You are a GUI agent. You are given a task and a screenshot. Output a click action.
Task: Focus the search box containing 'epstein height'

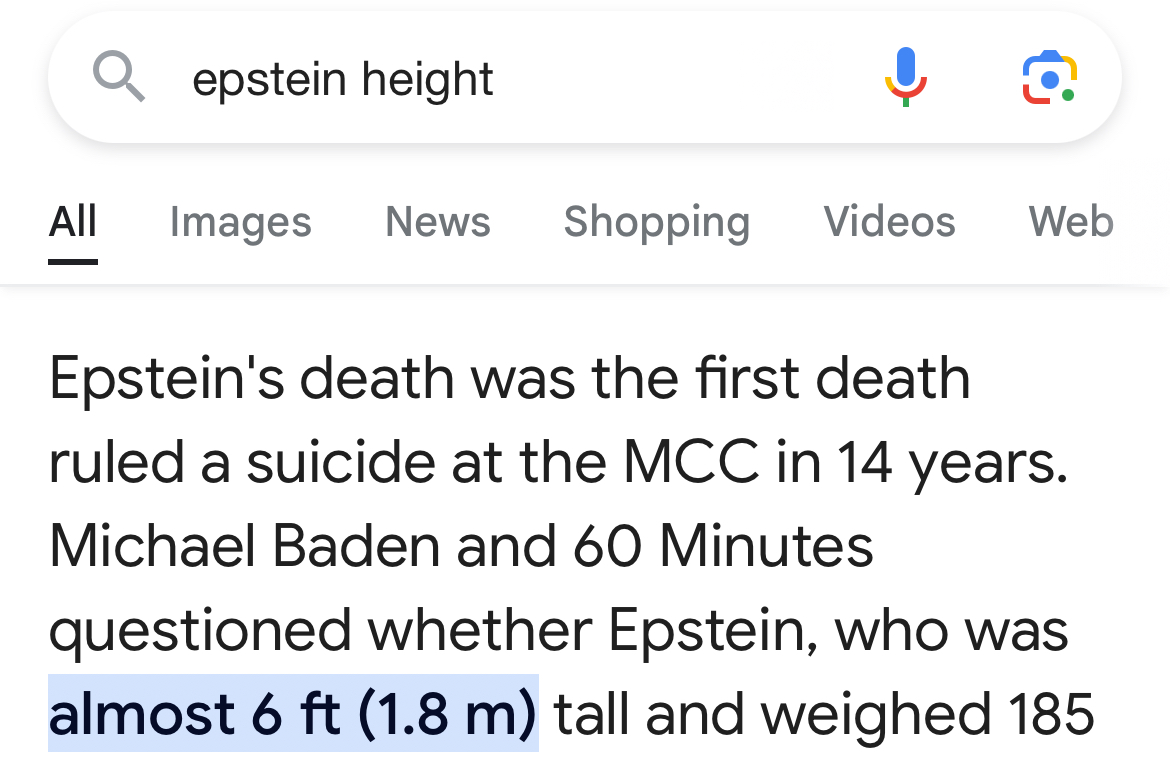point(584,78)
